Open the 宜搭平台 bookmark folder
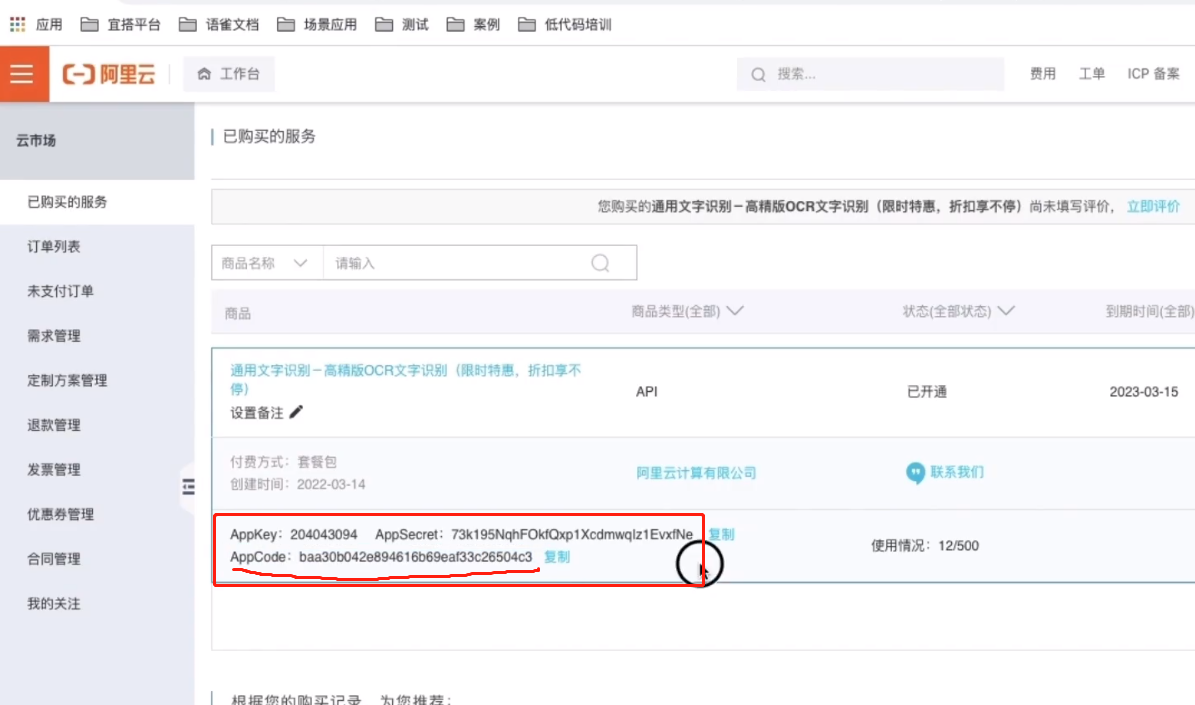The image size is (1195, 705). coord(120,24)
